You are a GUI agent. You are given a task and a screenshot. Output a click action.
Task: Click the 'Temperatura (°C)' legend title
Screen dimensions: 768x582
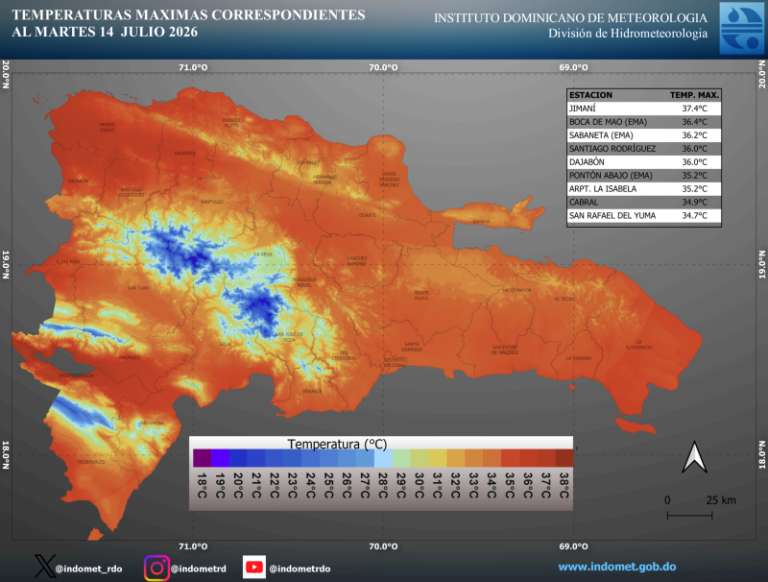tap(337, 444)
